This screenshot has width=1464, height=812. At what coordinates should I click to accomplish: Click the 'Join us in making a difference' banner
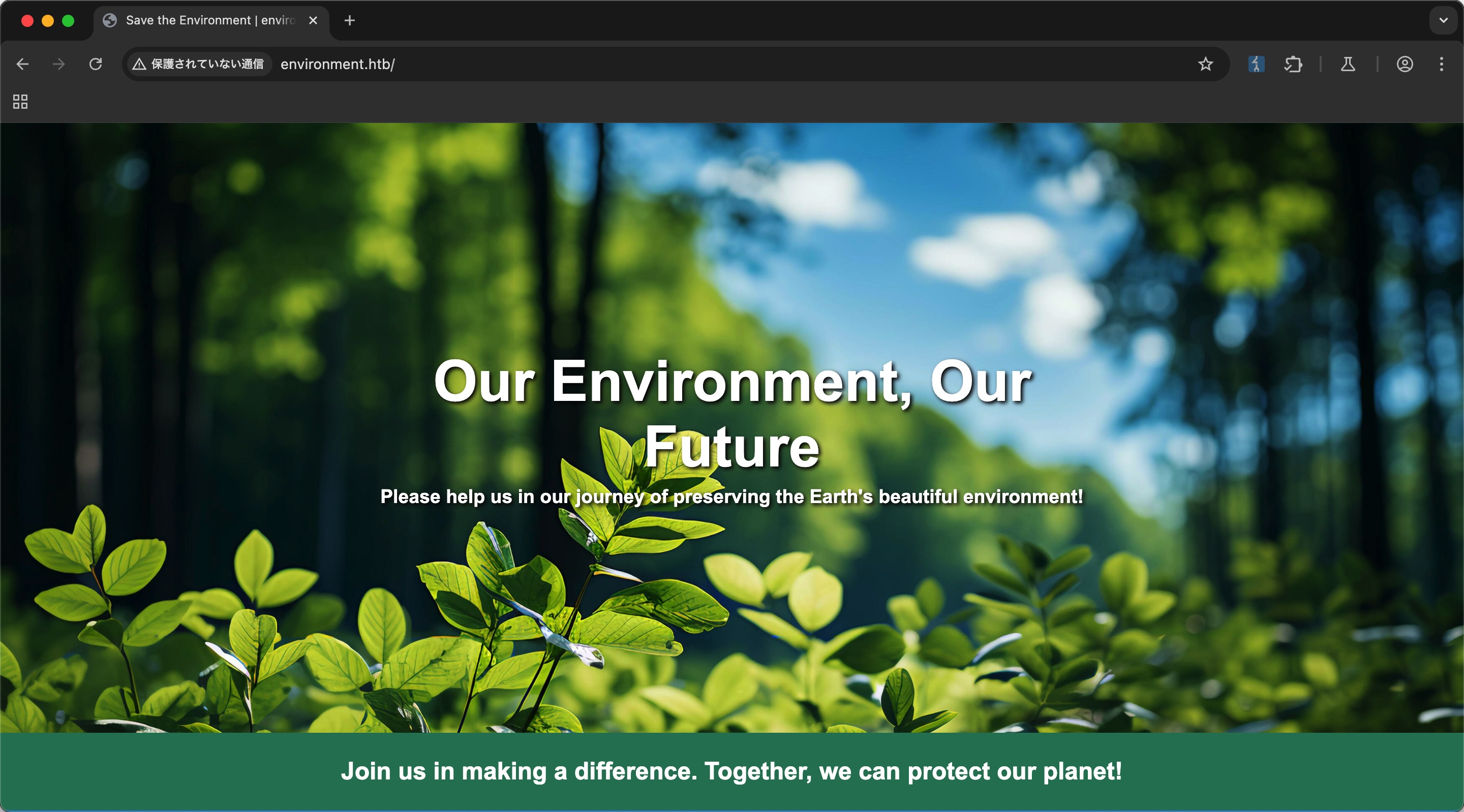point(731,771)
